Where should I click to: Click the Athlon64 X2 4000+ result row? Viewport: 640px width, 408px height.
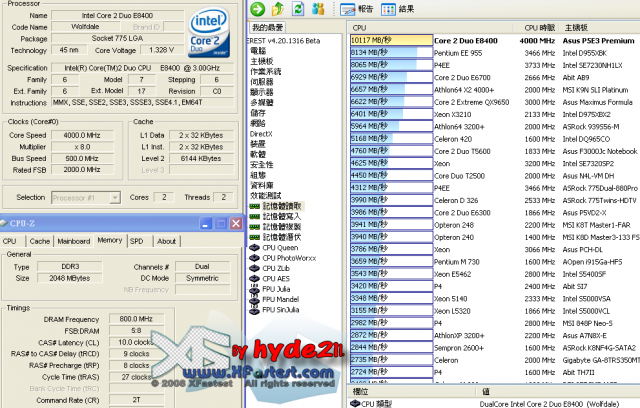click(x=495, y=90)
